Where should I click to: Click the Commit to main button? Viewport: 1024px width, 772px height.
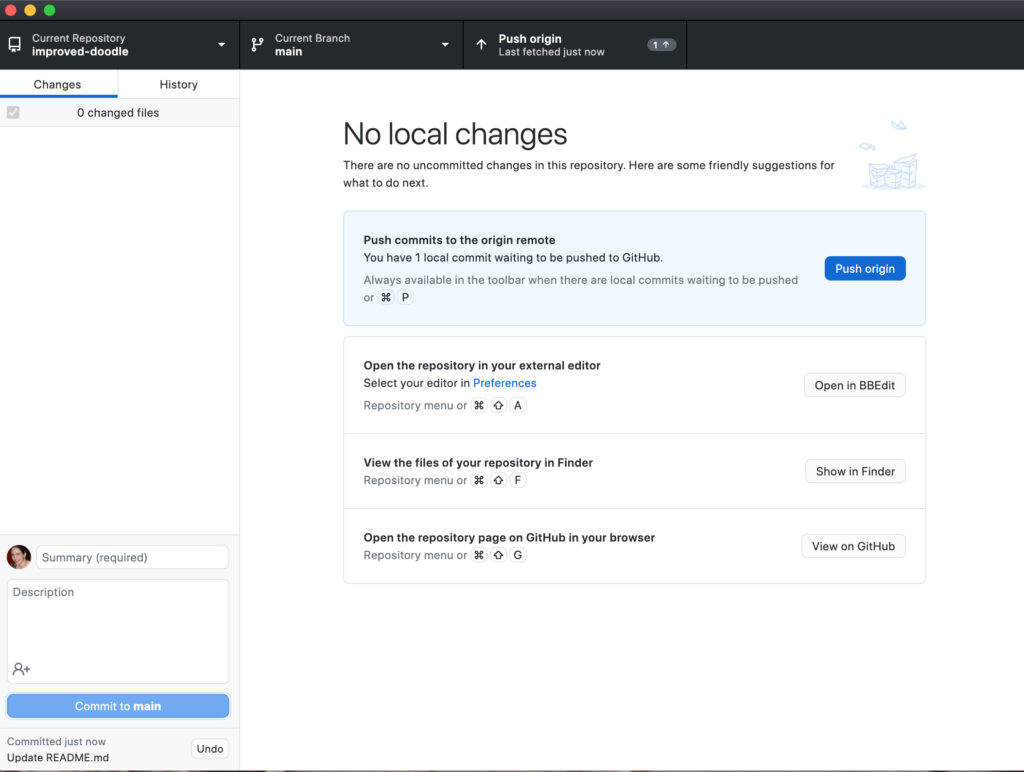(118, 706)
